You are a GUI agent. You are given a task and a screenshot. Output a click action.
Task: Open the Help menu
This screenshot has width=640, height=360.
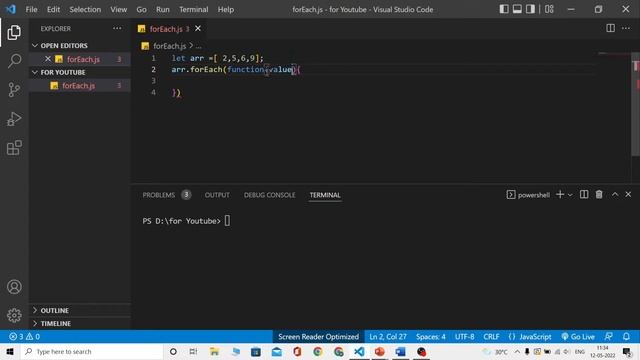tap(226, 9)
